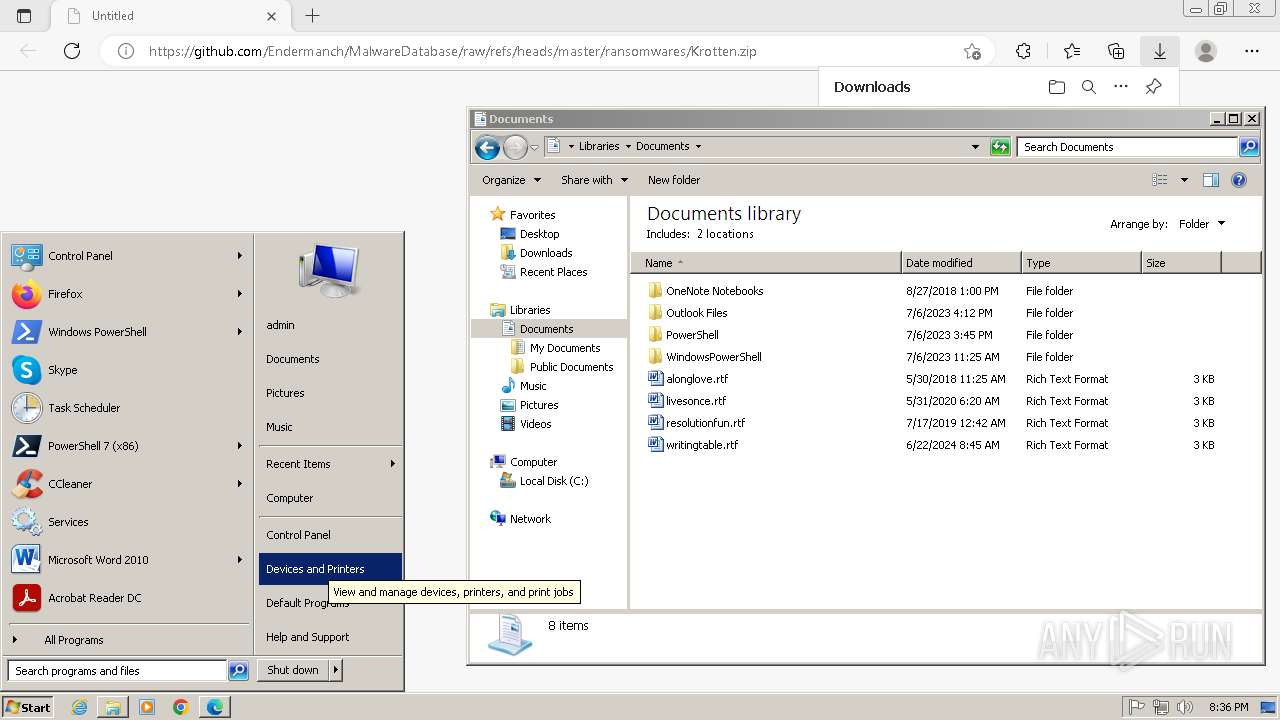Open a new Edge tab
Viewport: 1280px width, 720px height.
[x=312, y=16]
